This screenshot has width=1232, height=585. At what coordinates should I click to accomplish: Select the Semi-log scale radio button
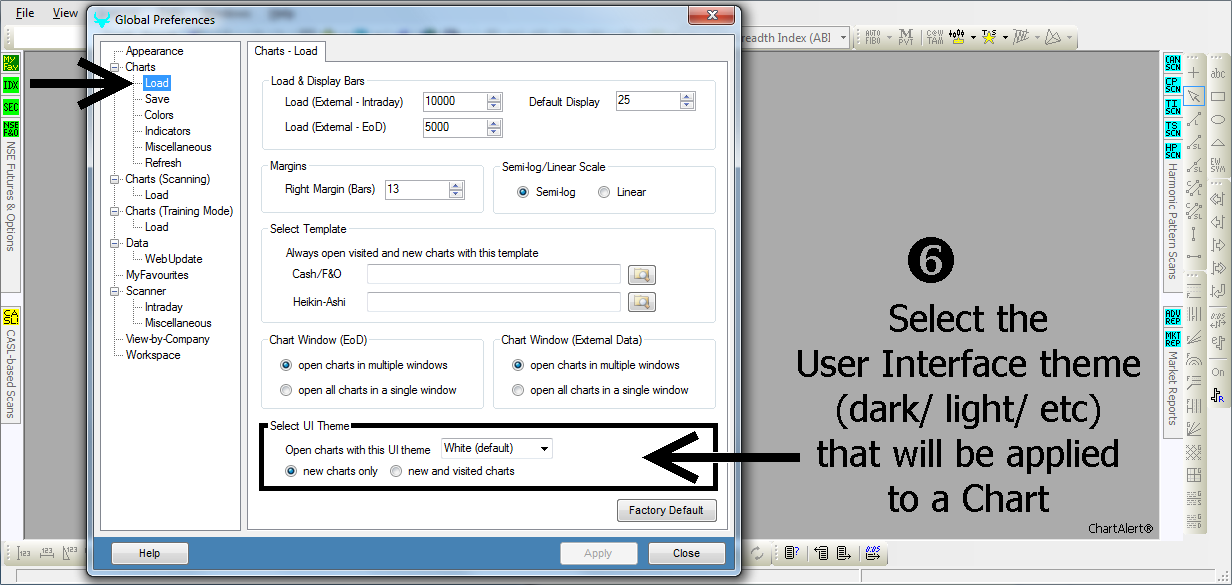click(523, 192)
